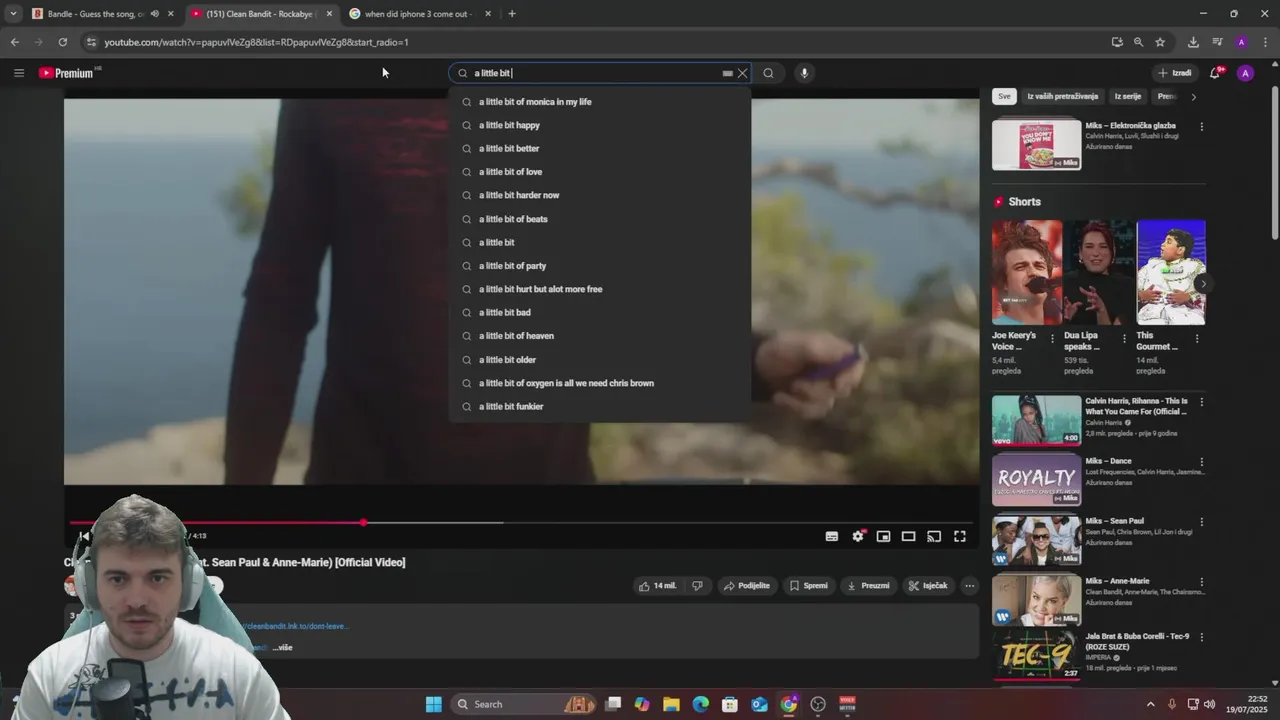Select the Sve filter chip
The width and height of the screenshot is (1280, 720).
1004,96
